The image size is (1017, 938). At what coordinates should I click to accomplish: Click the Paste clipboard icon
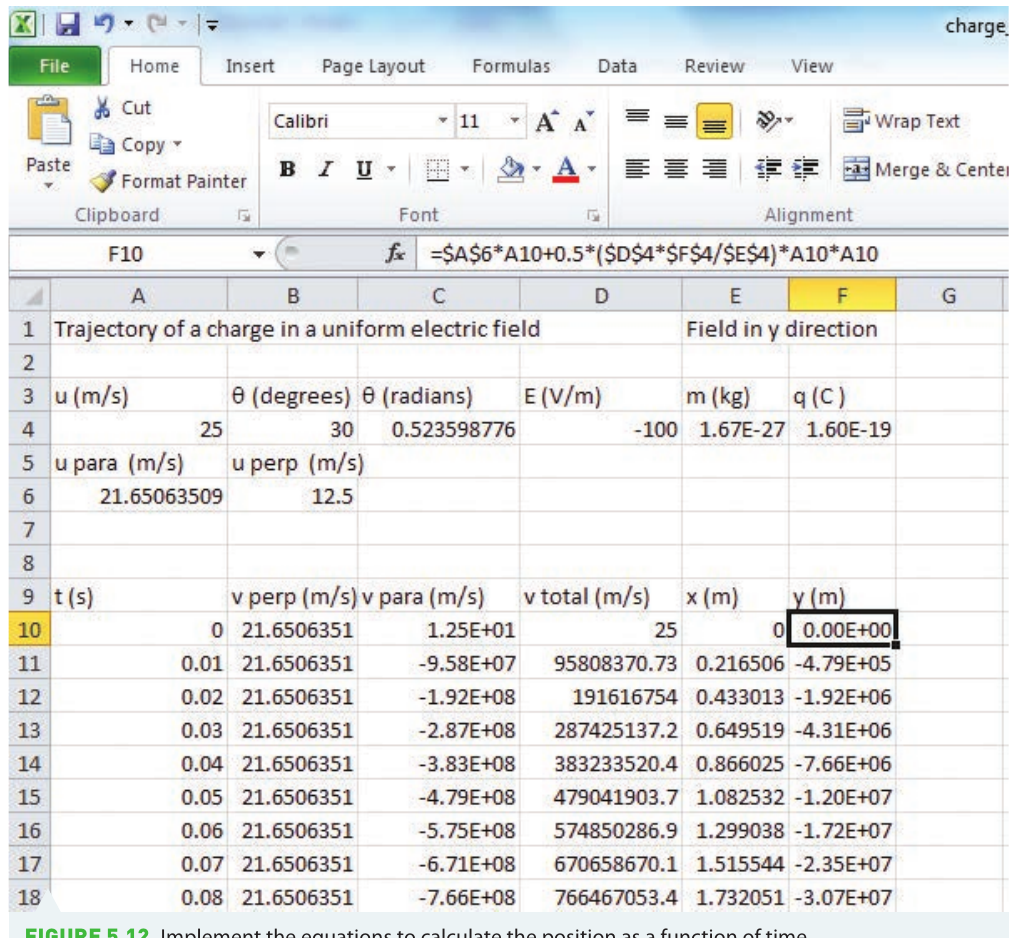click(x=49, y=120)
